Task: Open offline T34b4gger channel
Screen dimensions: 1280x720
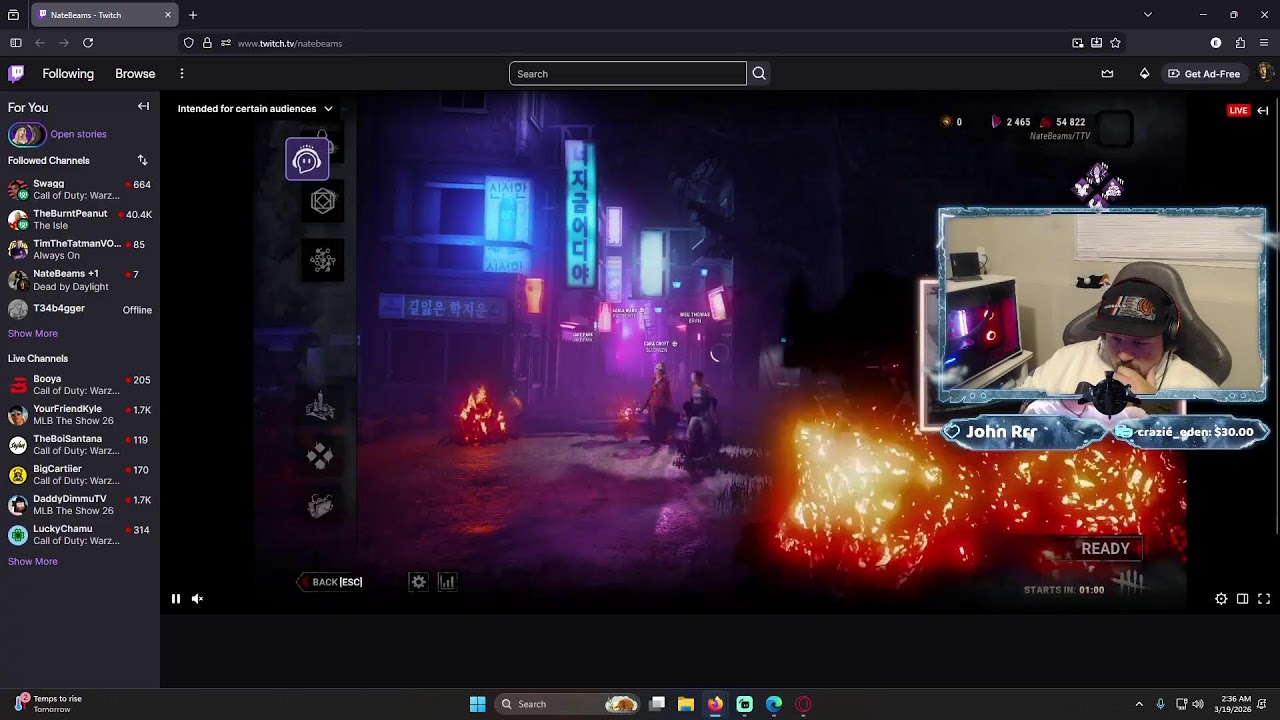Action: pos(80,309)
